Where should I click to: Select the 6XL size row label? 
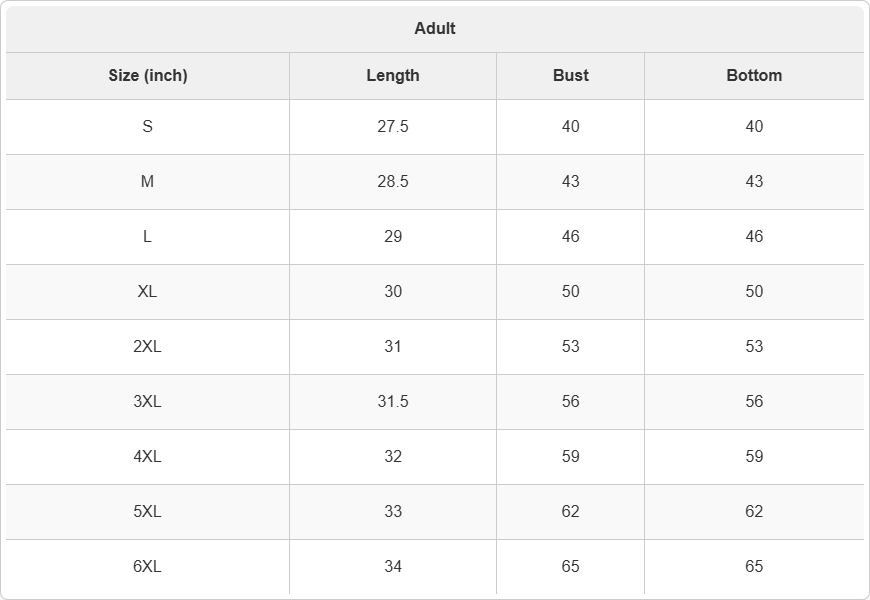pyautogui.click(x=148, y=566)
